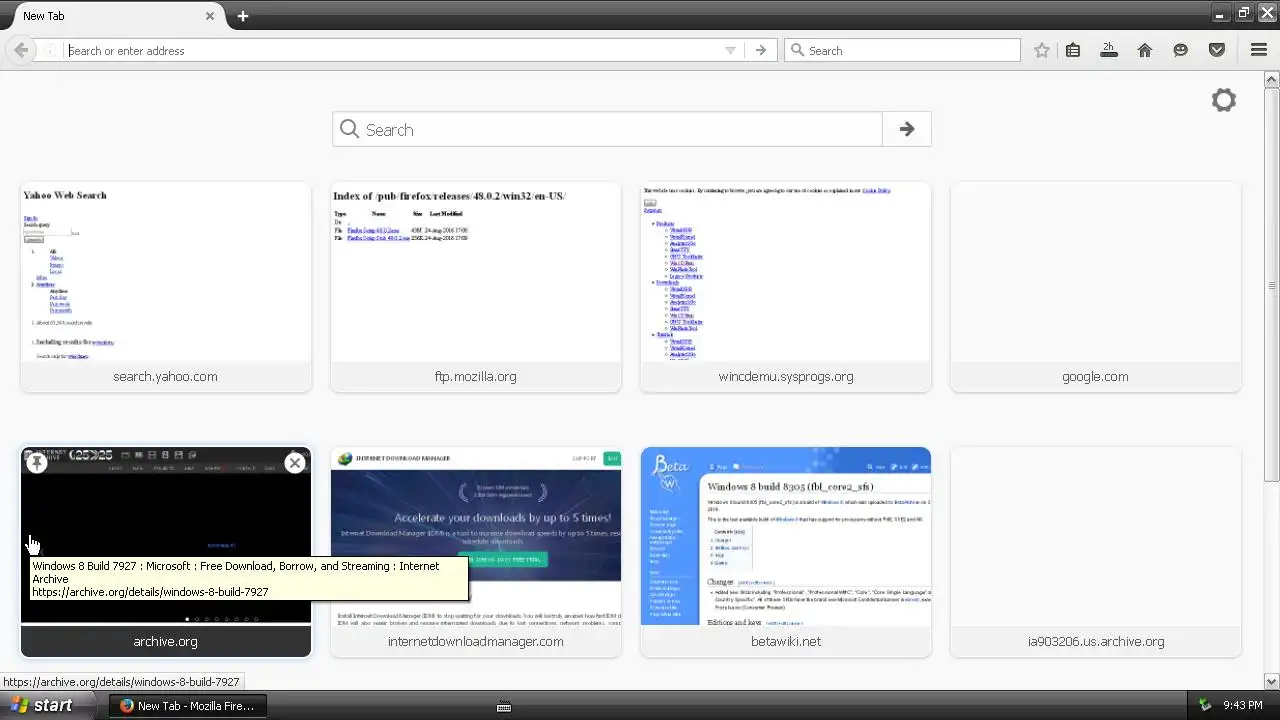Focus the new tab page Search field
1280x720 pixels.
pyautogui.click(x=608, y=129)
